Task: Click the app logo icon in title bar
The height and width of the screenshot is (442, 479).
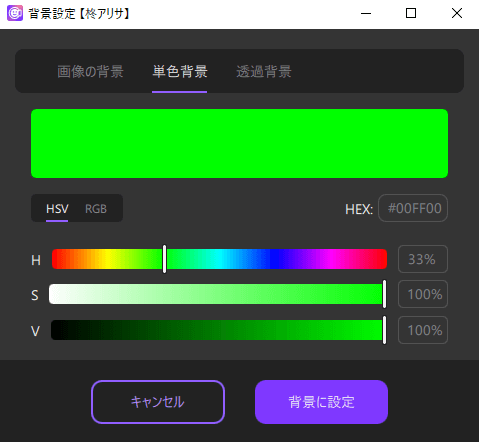Action: pyautogui.click(x=15, y=13)
